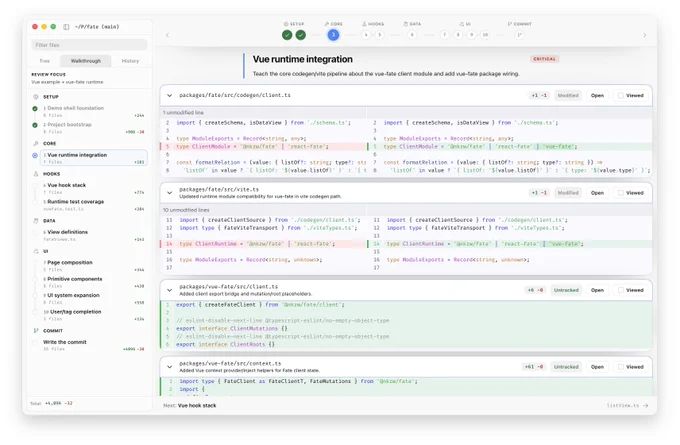Screen dimensions: 680x445
Task: Switch to the Walkthrough tab
Action: 85,61
